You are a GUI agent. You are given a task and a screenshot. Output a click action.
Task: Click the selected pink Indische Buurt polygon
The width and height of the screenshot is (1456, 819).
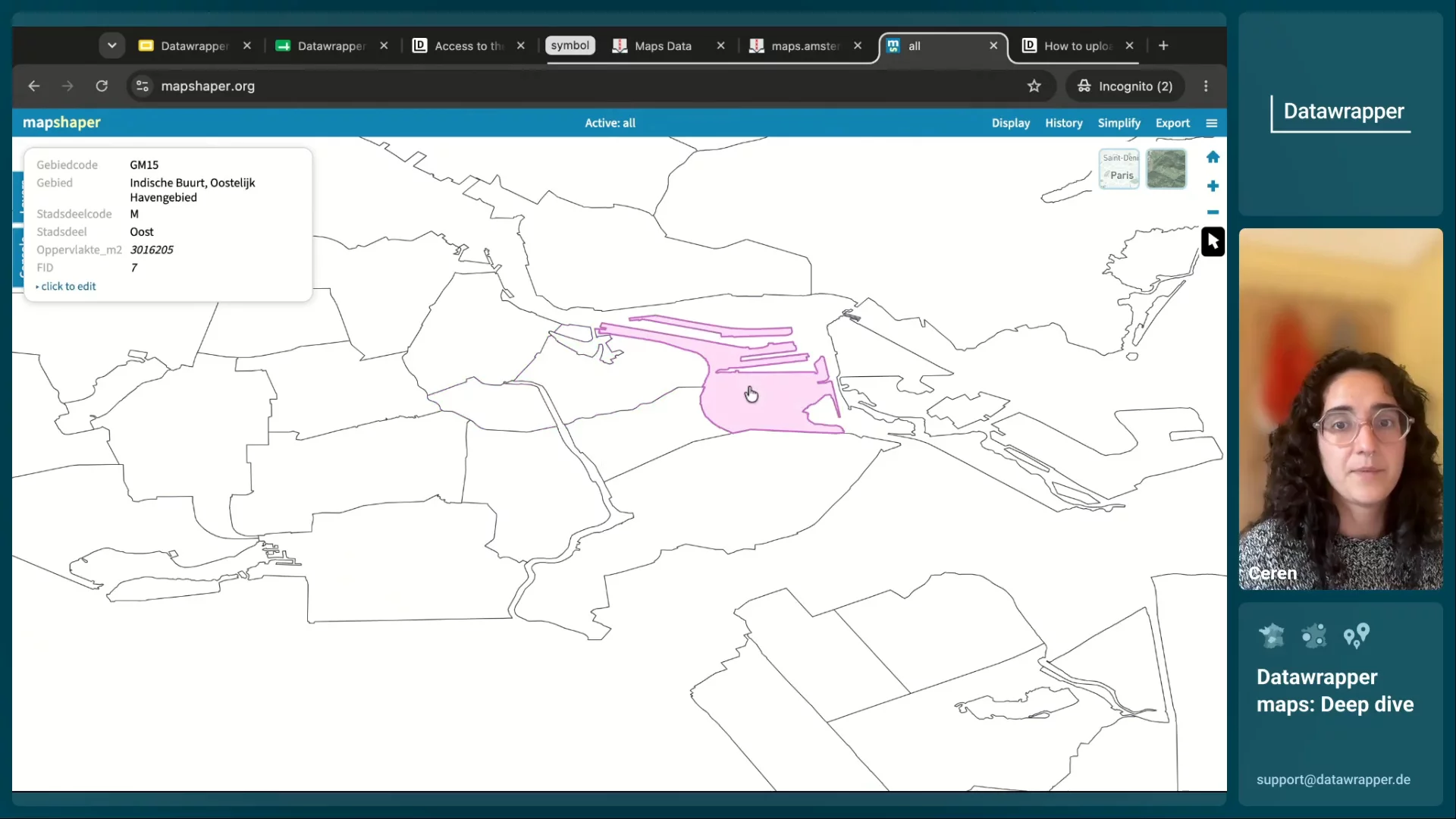tap(751, 394)
